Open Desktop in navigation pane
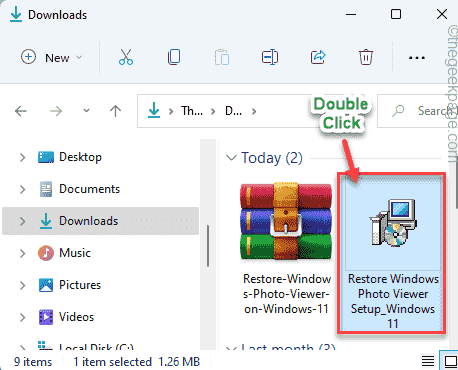Image resolution: width=458 pixels, height=370 pixels. point(80,157)
